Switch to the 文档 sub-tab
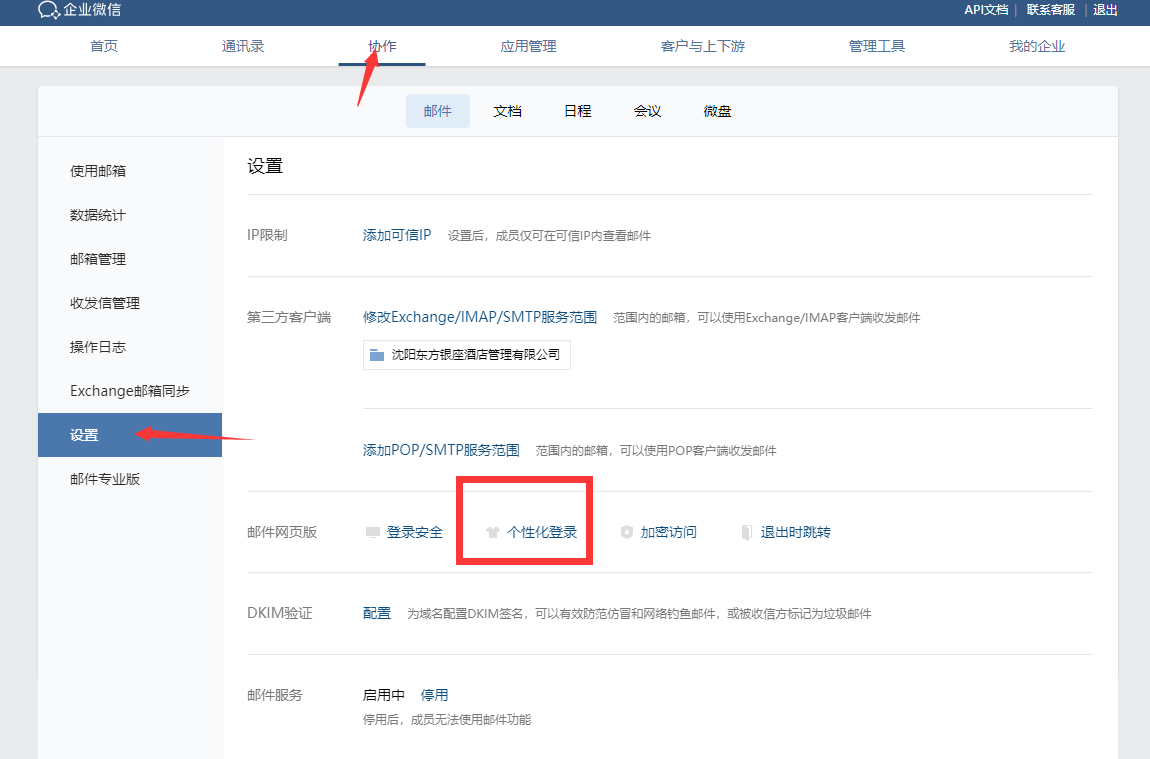1150x759 pixels. click(508, 111)
